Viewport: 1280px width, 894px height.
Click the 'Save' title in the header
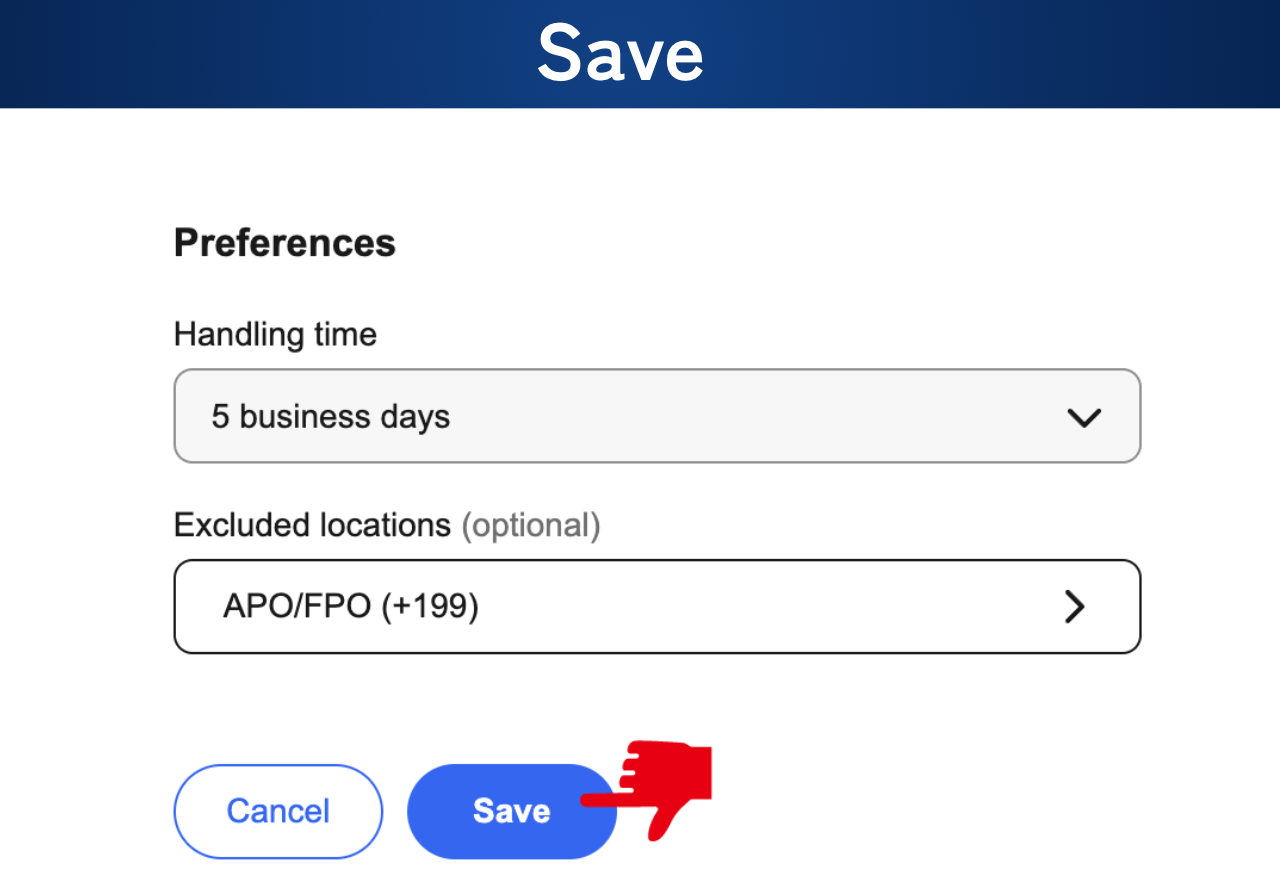[620, 53]
